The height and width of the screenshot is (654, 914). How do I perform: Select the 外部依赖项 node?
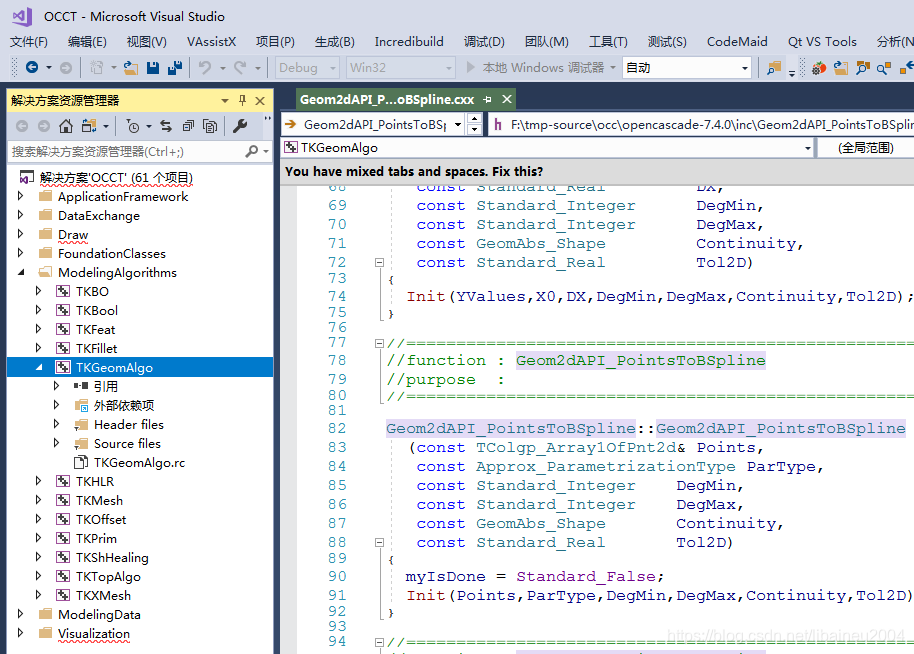coord(124,405)
